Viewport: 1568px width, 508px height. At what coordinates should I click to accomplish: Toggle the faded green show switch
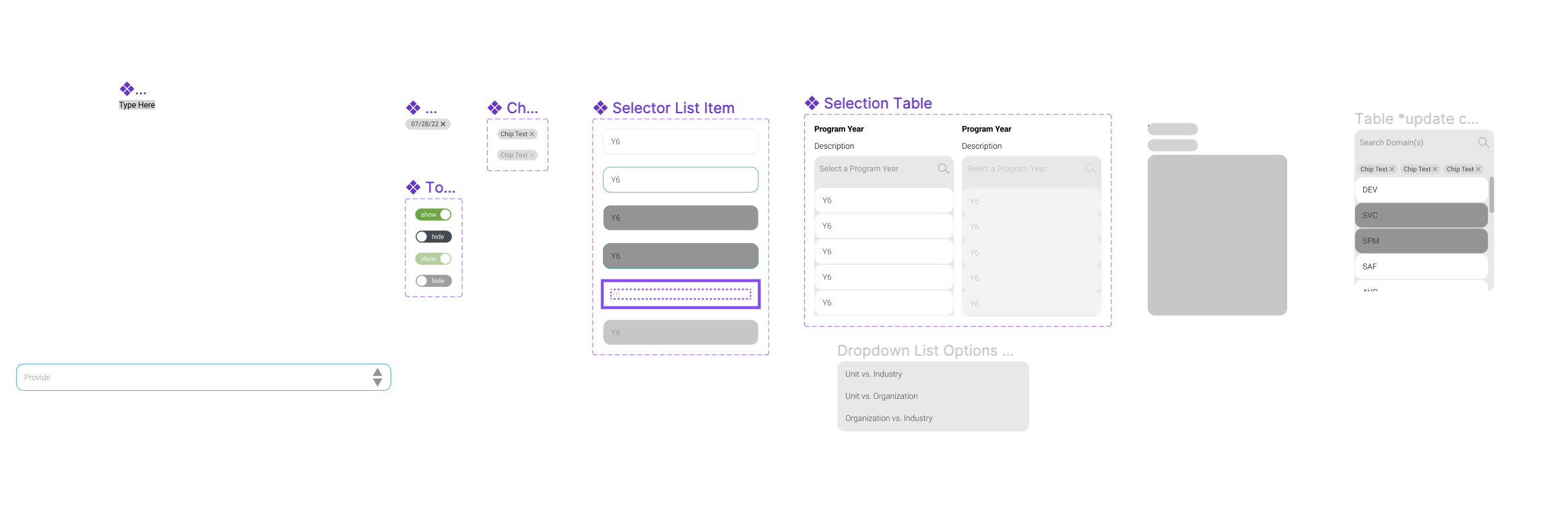[434, 259]
